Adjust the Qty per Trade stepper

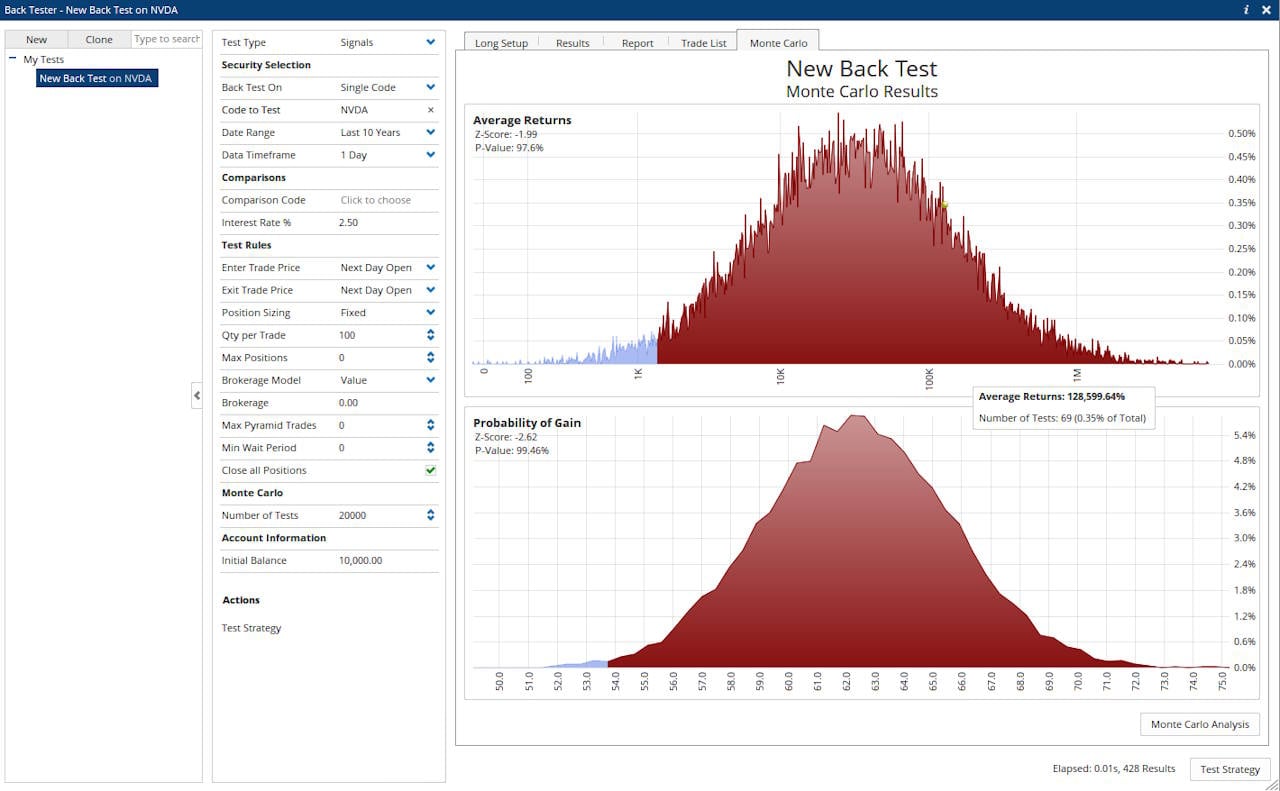(x=431, y=335)
